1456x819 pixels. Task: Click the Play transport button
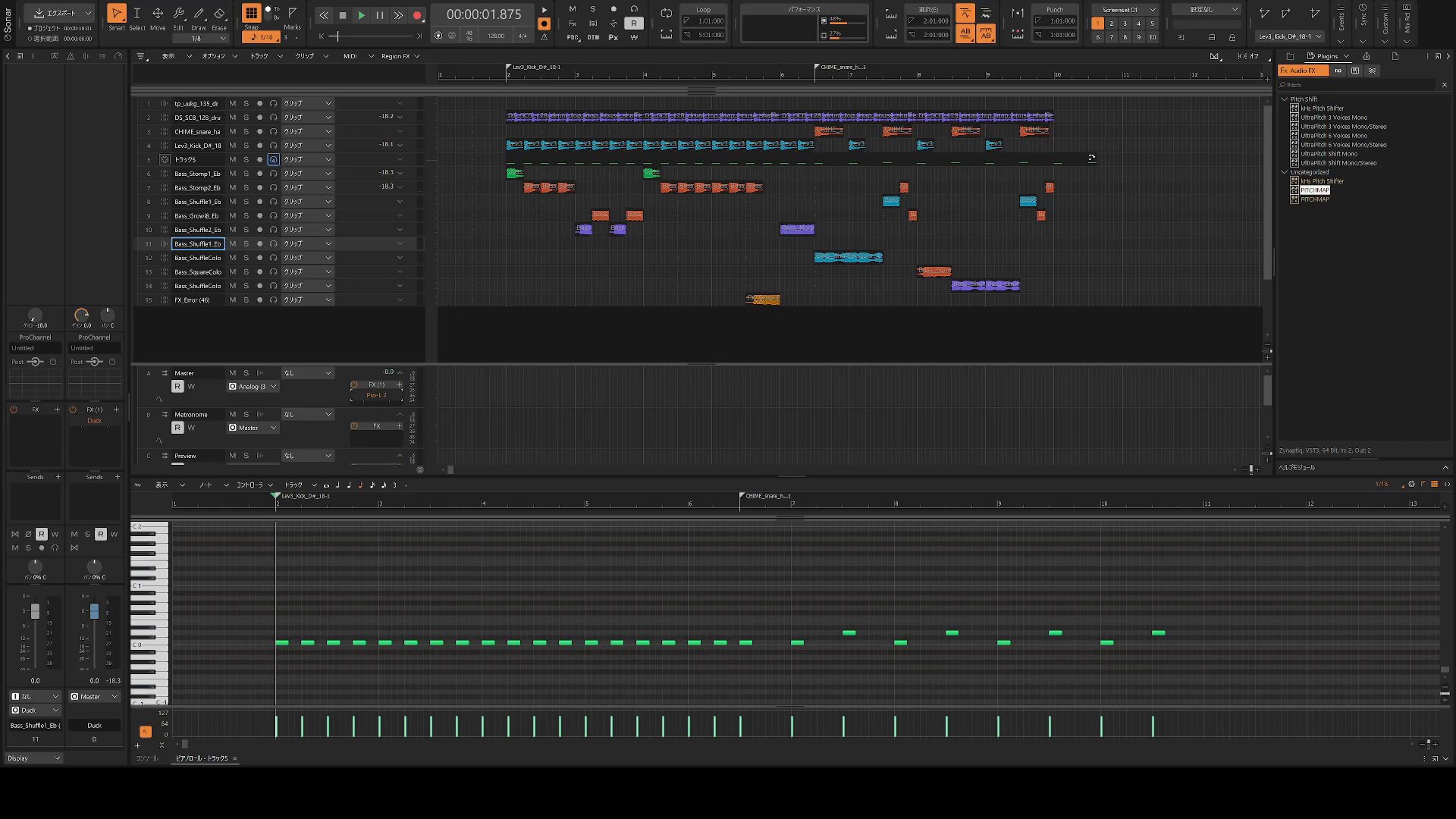pyautogui.click(x=361, y=15)
